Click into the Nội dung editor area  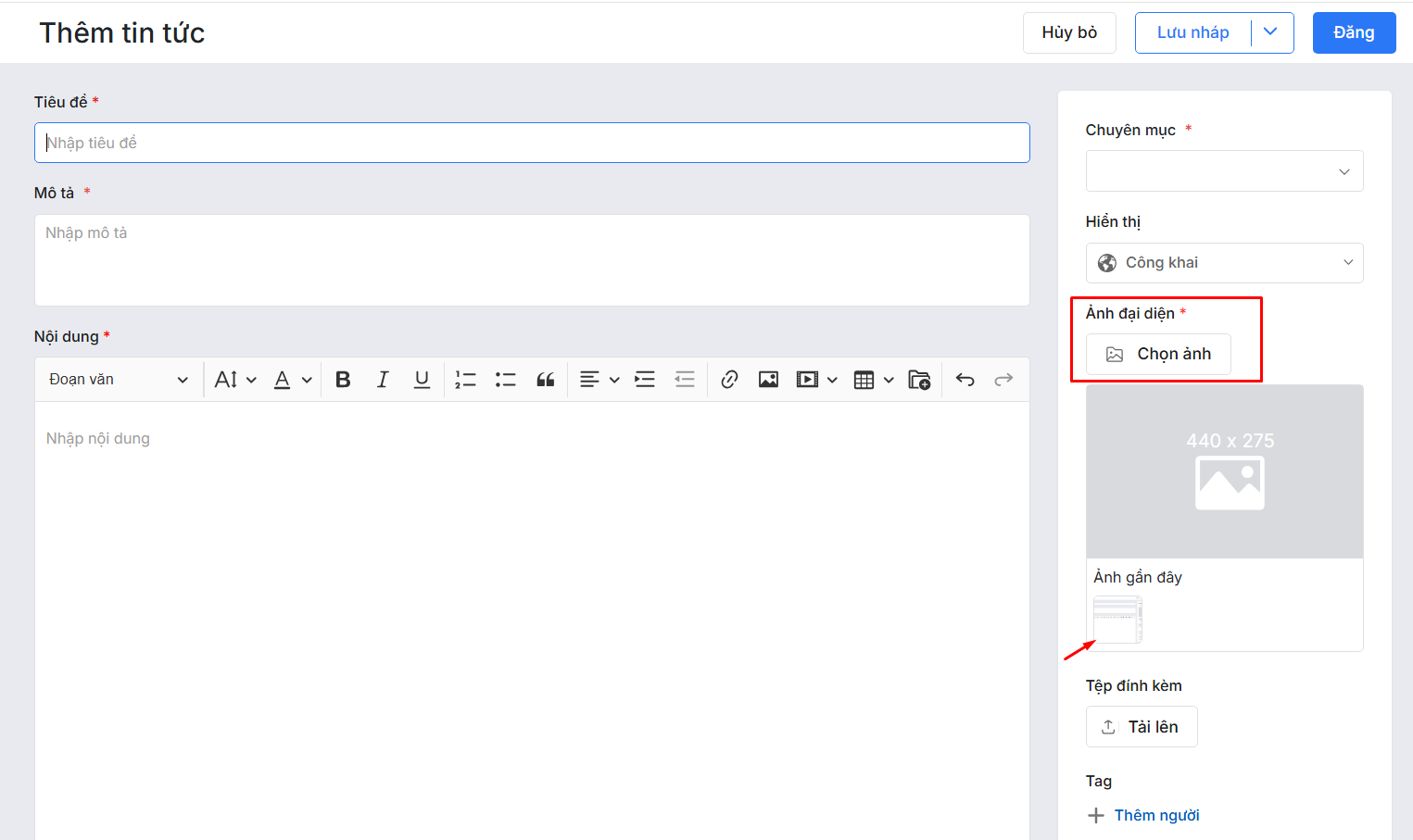[532, 621]
